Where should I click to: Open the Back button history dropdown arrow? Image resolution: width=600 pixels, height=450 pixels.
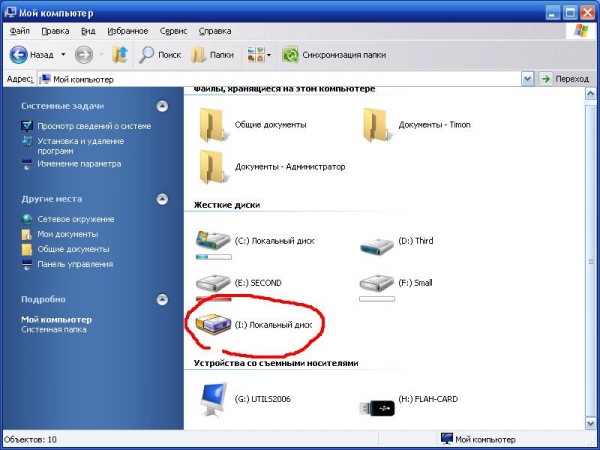point(63,55)
